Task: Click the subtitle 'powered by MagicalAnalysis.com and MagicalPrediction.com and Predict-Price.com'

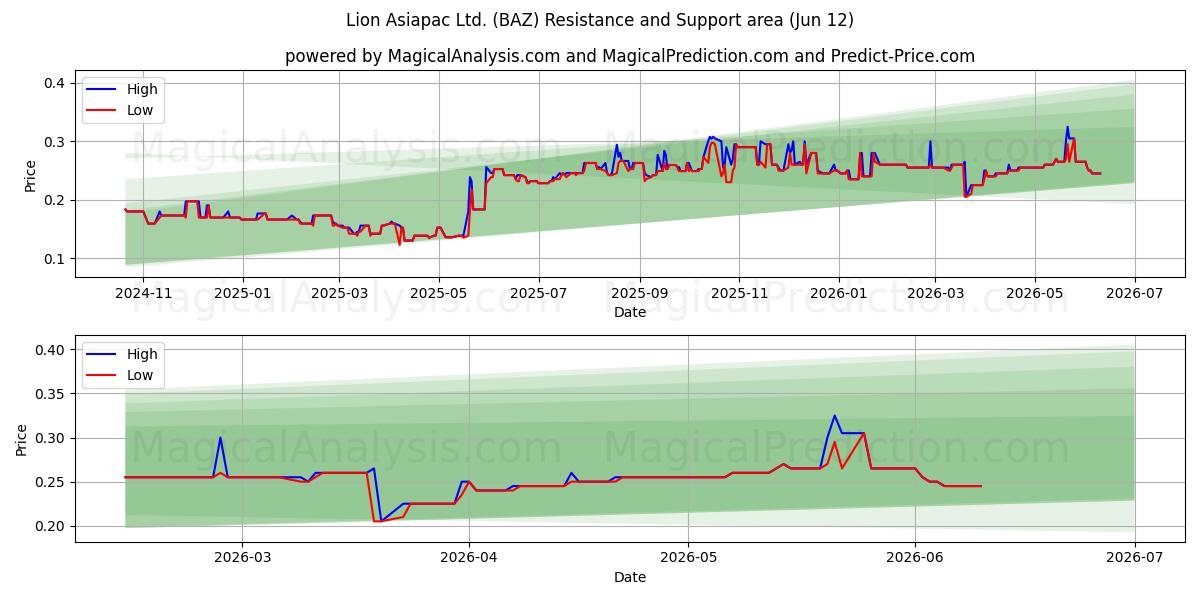Action: tap(630, 56)
